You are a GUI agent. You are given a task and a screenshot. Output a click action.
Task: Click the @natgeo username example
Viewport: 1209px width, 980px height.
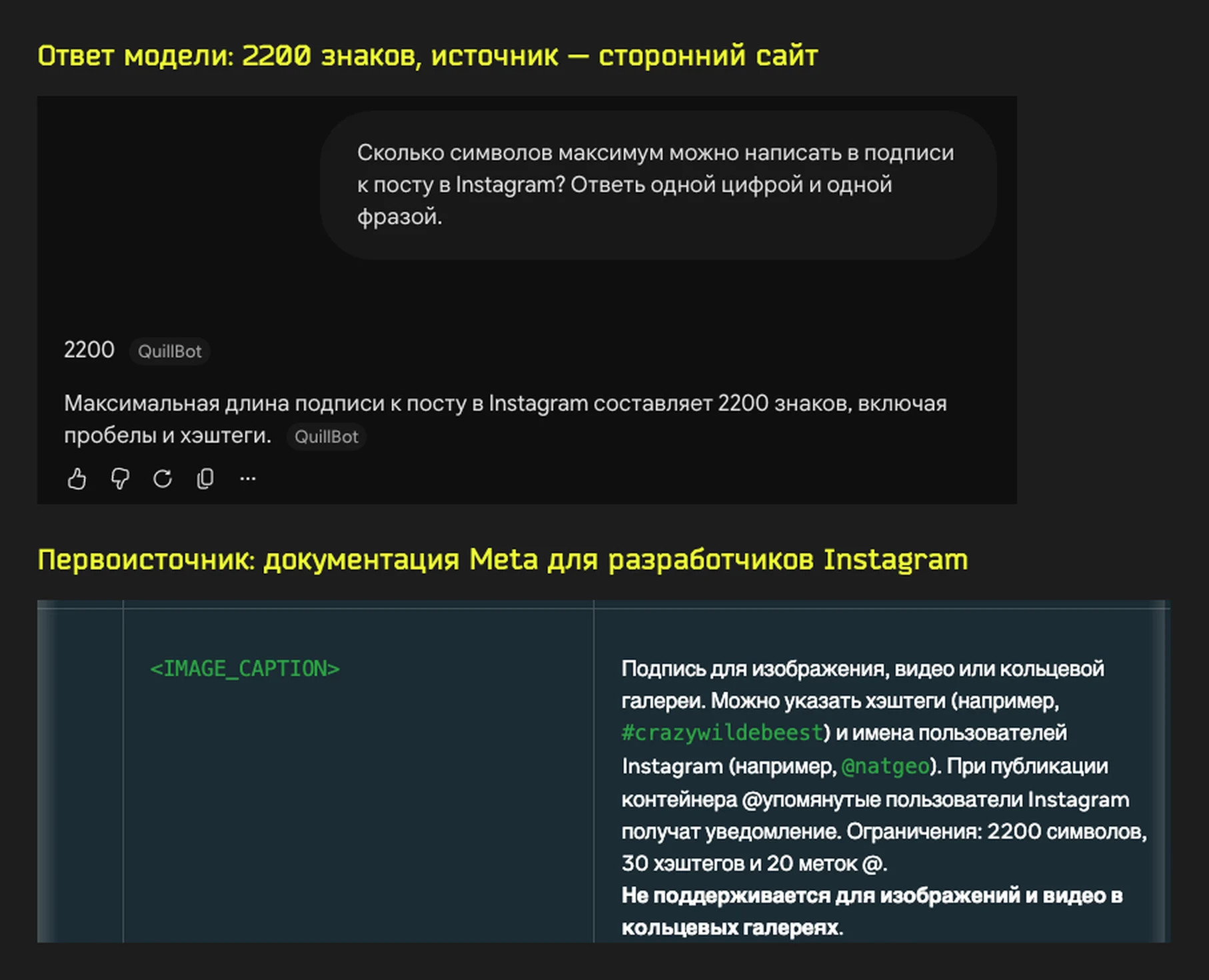[885, 766]
